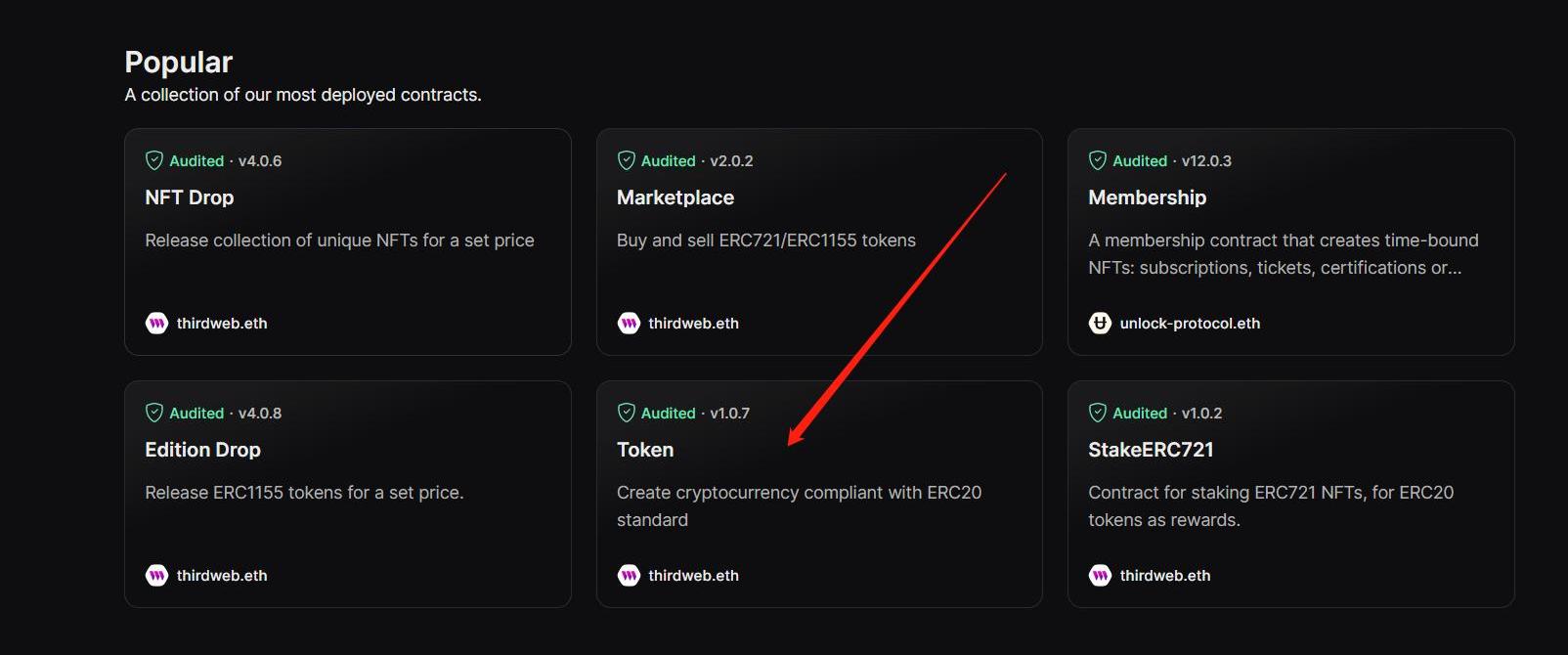Click the unlock-protocol avatar icon on Membership card
The width and height of the screenshot is (1568, 655).
pyautogui.click(x=1100, y=324)
